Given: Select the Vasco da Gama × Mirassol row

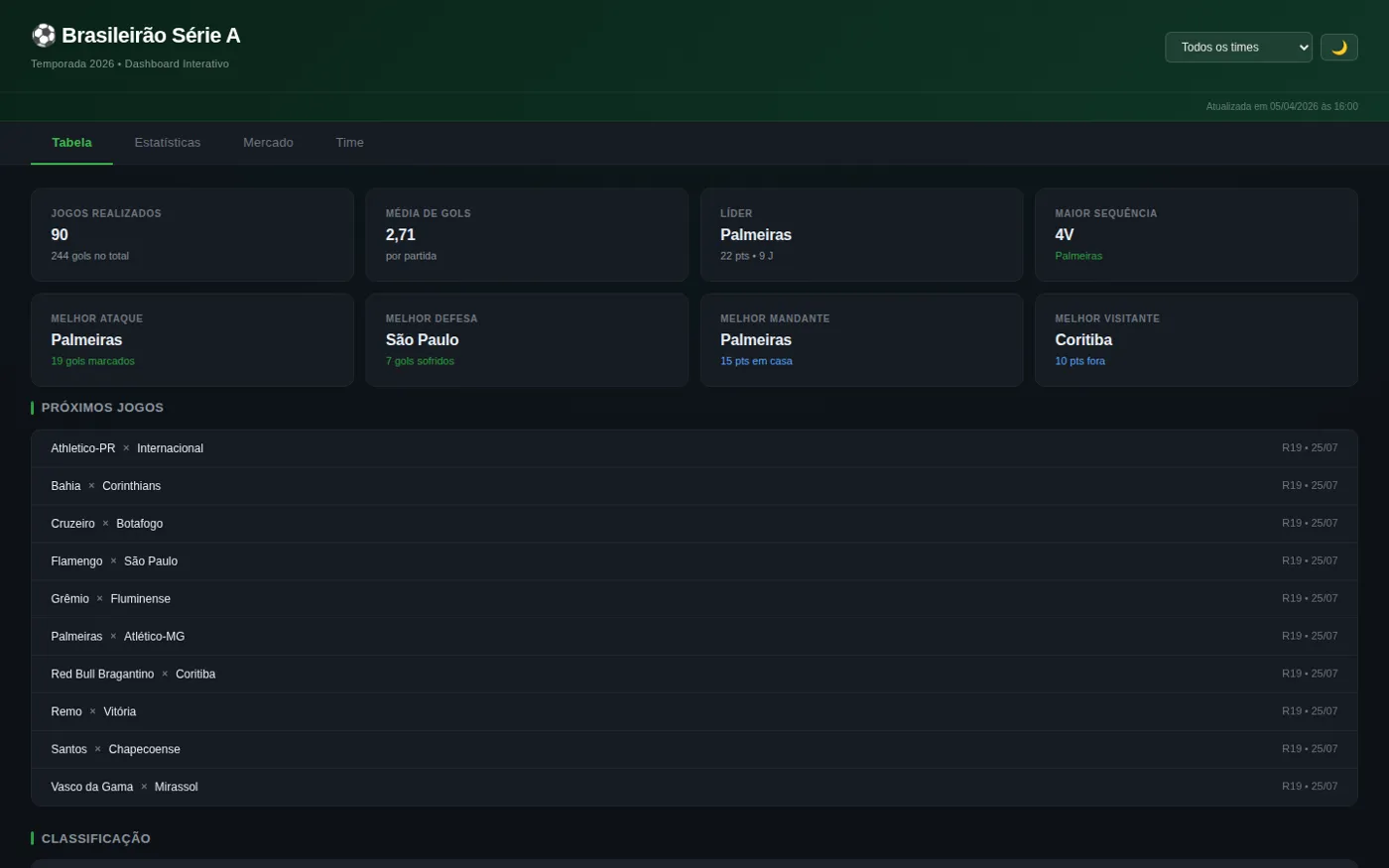Looking at the screenshot, I should [x=694, y=787].
